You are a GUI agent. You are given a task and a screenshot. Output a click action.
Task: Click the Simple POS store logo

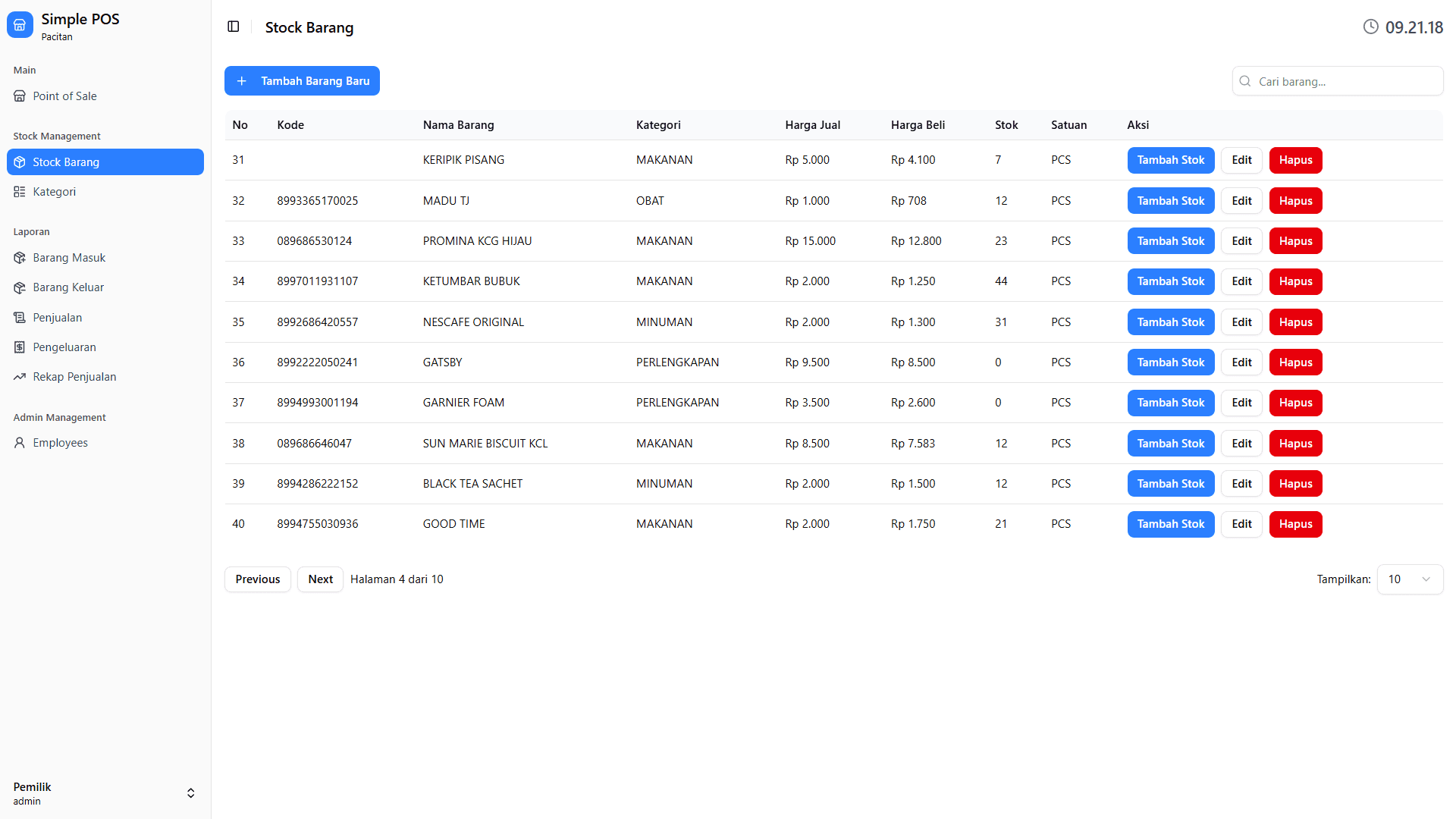20,25
